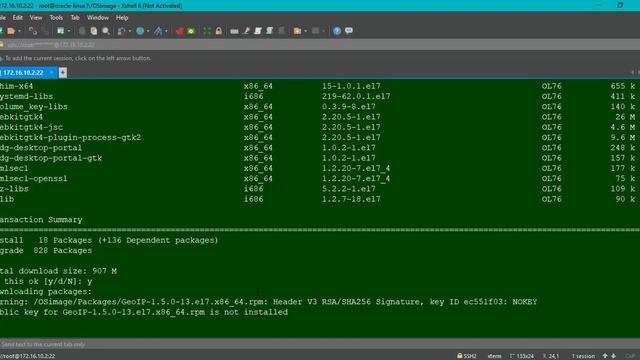
Task: Open the Help menu
Action: click(x=122, y=18)
